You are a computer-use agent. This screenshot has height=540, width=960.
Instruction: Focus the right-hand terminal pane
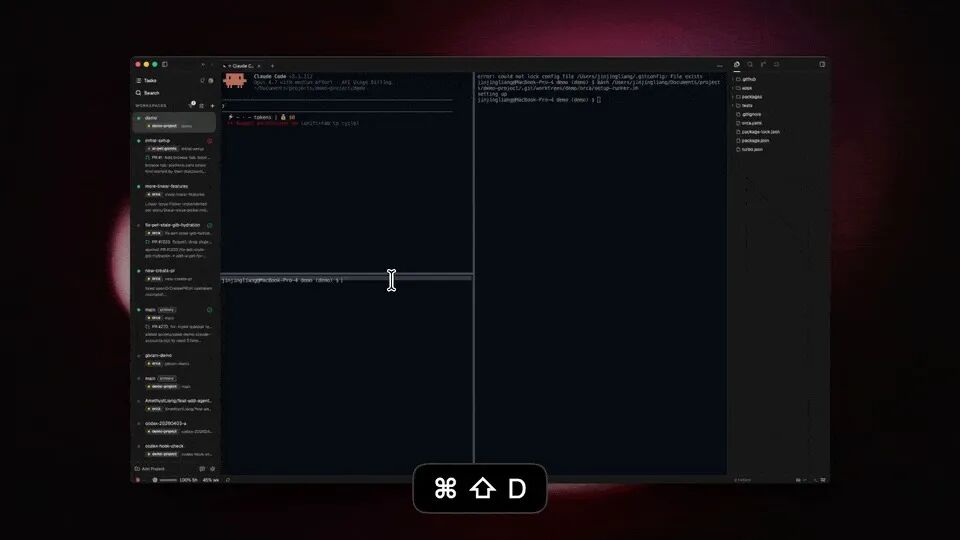tap(601, 273)
